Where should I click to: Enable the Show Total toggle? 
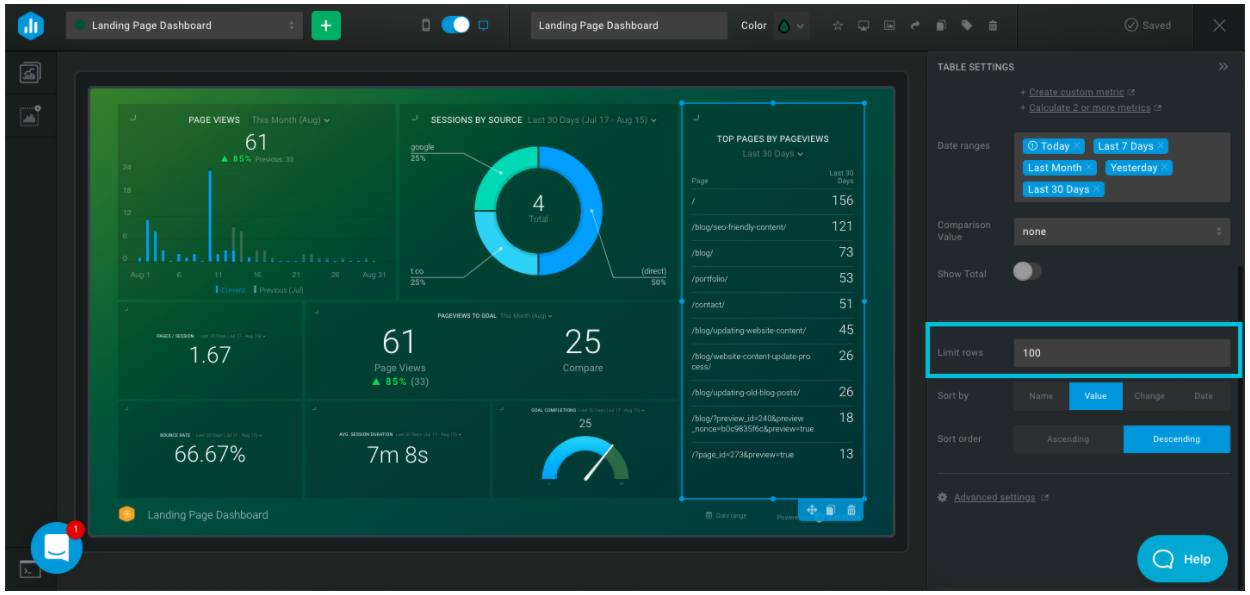click(x=1027, y=272)
